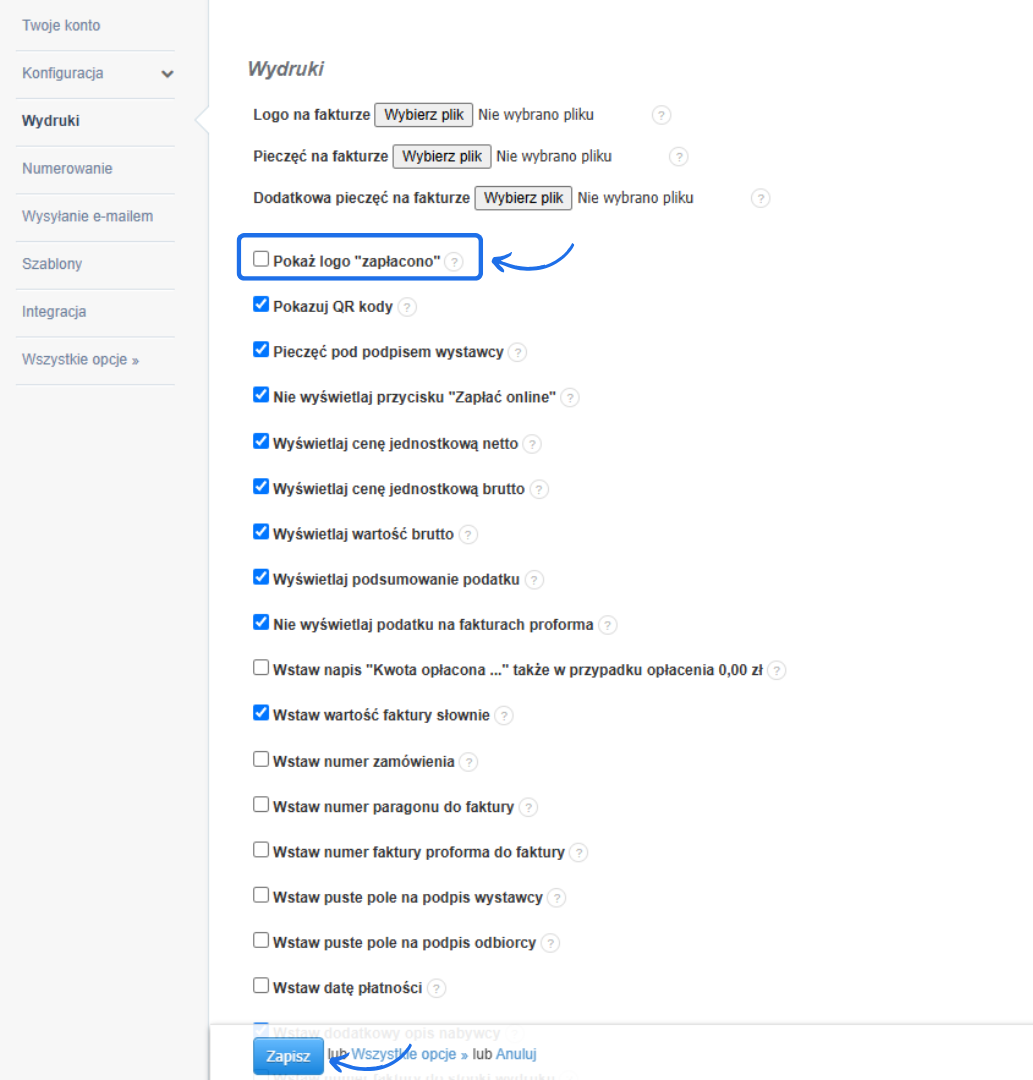Open help icon next to Logo na fakturze
Screen dimensions: 1033x1080
click(x=661, y=115)
